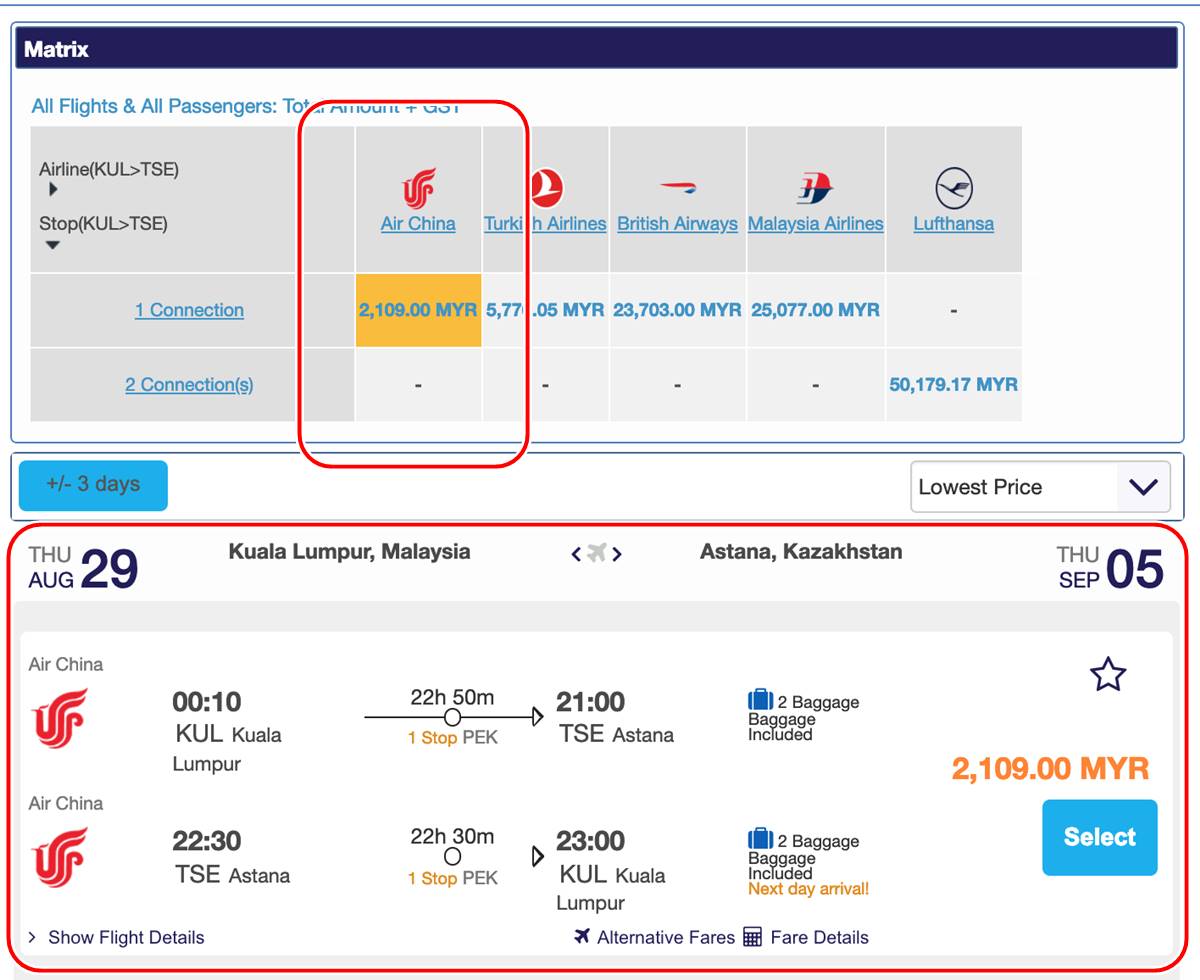This screenshot has width=1200, height=980.
Task: Click the '2 Baggage' text on the return flight
Action: coord(818,841)
